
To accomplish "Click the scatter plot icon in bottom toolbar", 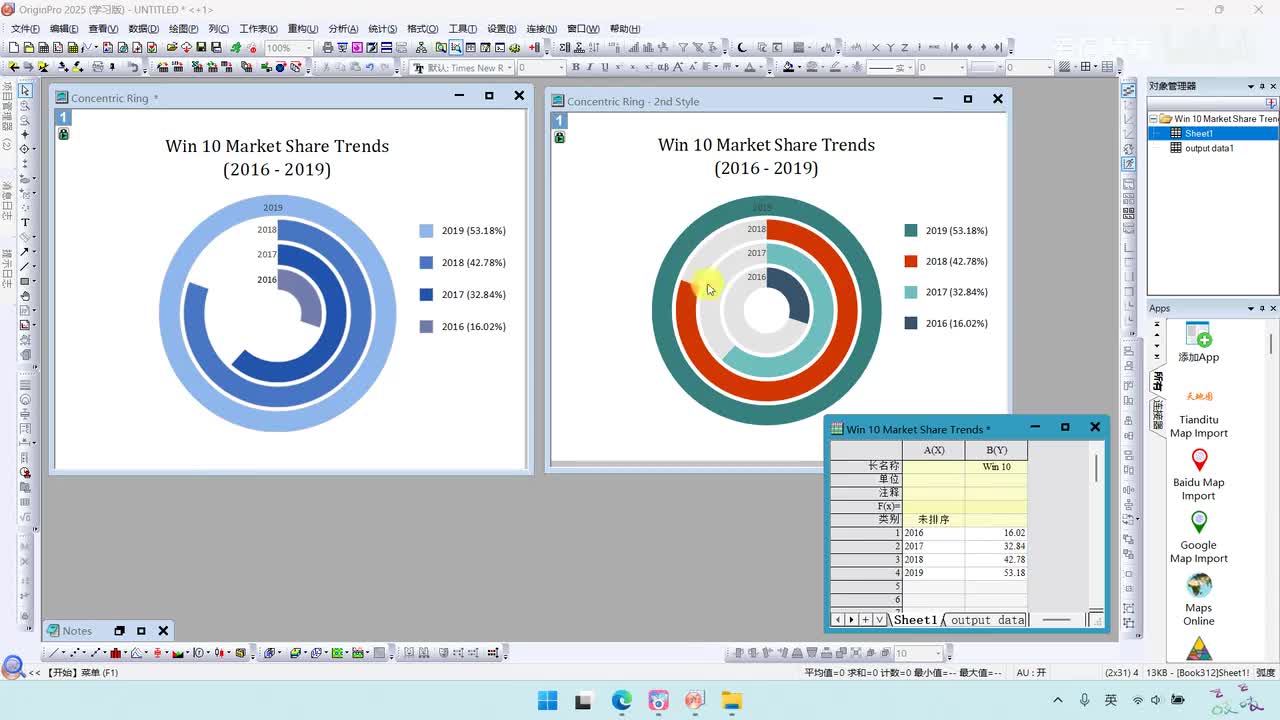I will [x=74, y=653].
